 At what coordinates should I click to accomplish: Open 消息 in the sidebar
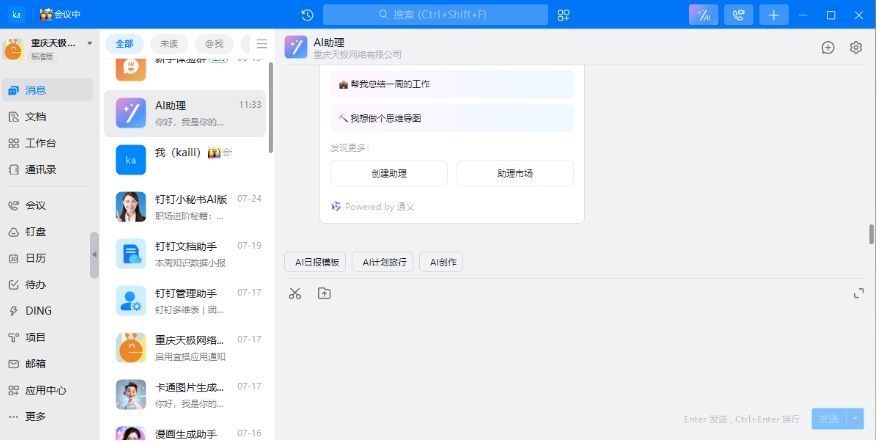click(x=47, y=90)
